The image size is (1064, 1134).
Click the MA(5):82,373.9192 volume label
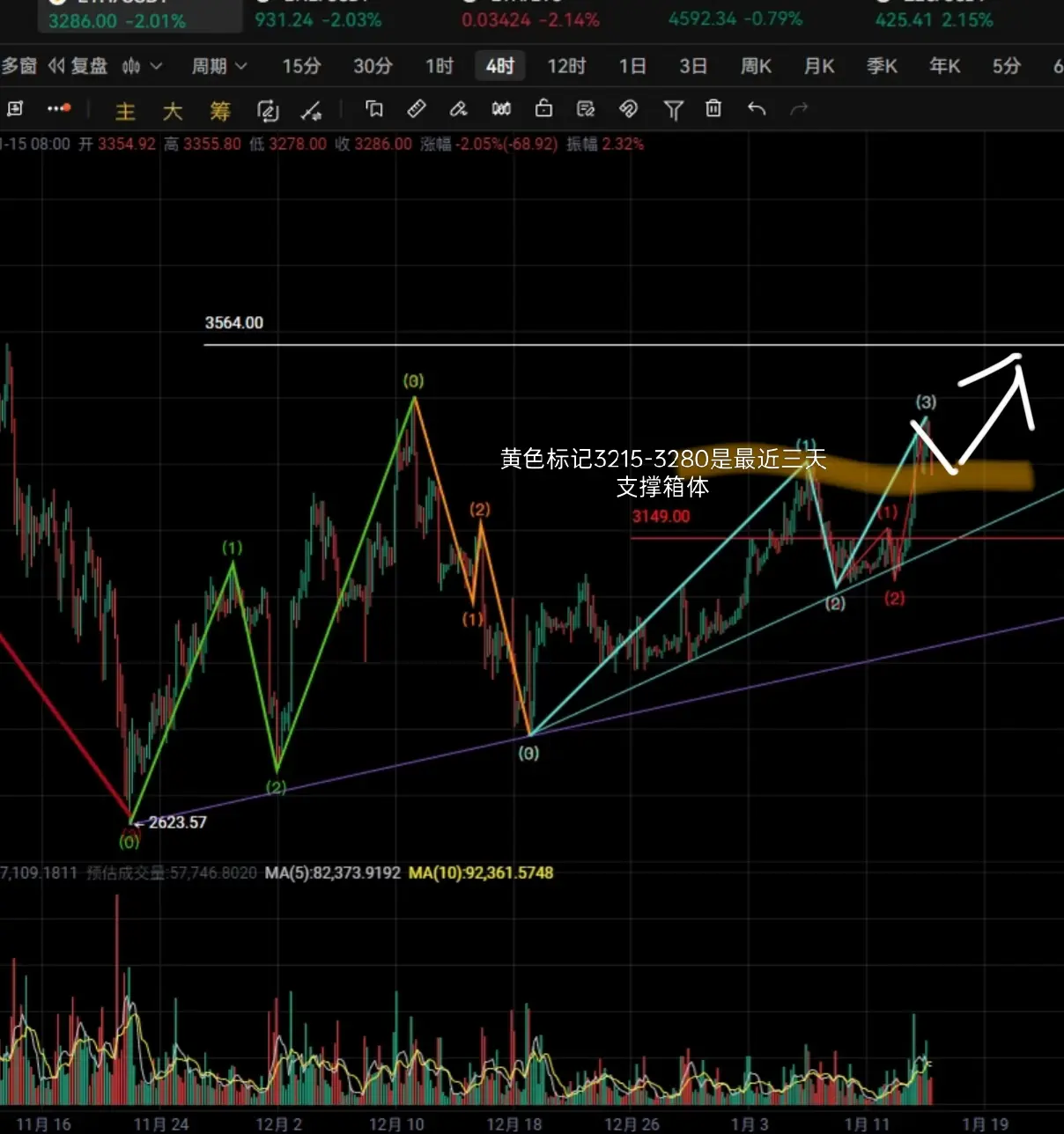point(333,873)
